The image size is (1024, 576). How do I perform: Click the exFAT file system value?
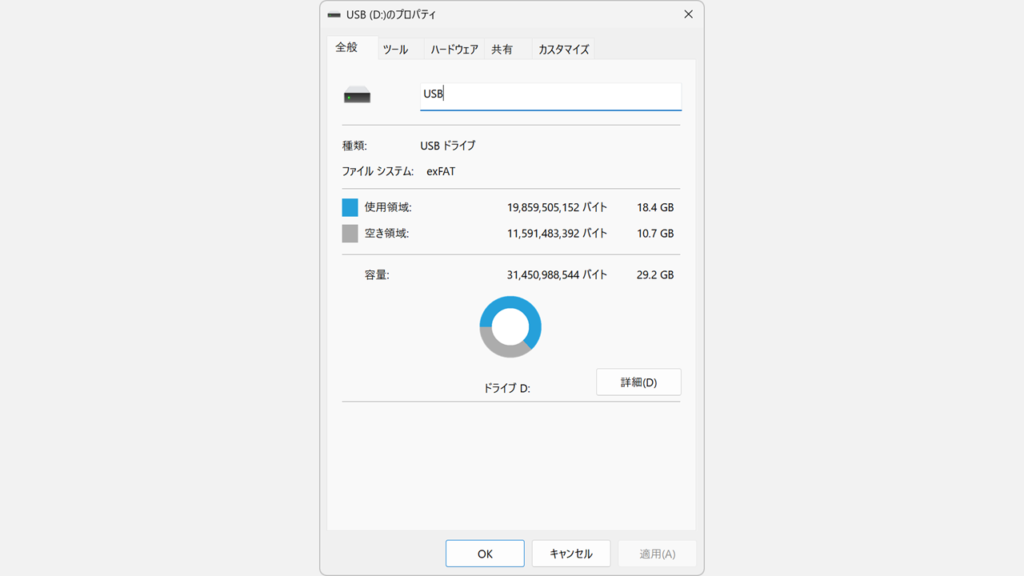click(x=441, y=171)
